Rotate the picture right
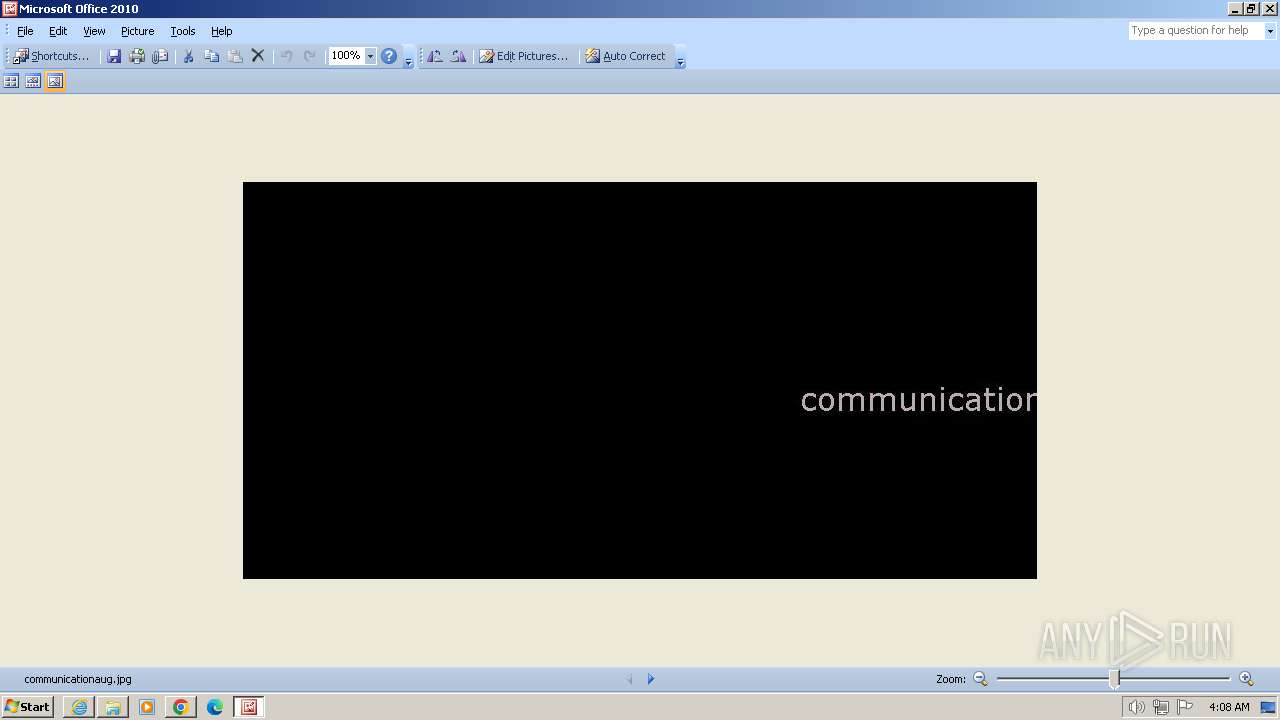 click(x=458, y=56)
